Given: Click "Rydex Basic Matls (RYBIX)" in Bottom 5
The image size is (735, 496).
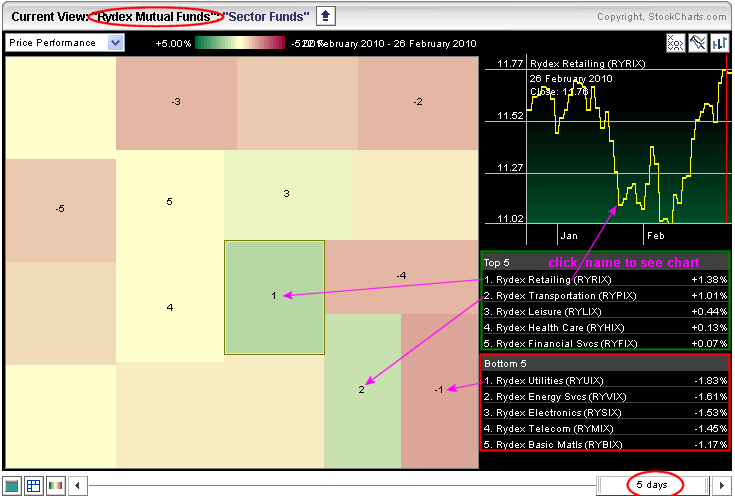Looking at the screenshot, I should click(553, 444).
